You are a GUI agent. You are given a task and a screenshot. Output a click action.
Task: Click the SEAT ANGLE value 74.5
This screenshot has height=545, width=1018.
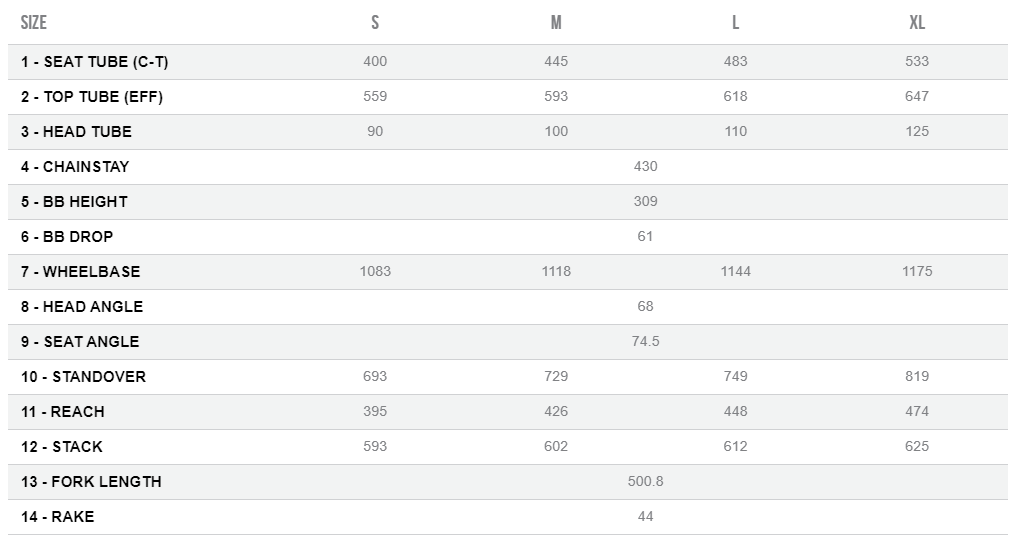[x=646, y=342]
